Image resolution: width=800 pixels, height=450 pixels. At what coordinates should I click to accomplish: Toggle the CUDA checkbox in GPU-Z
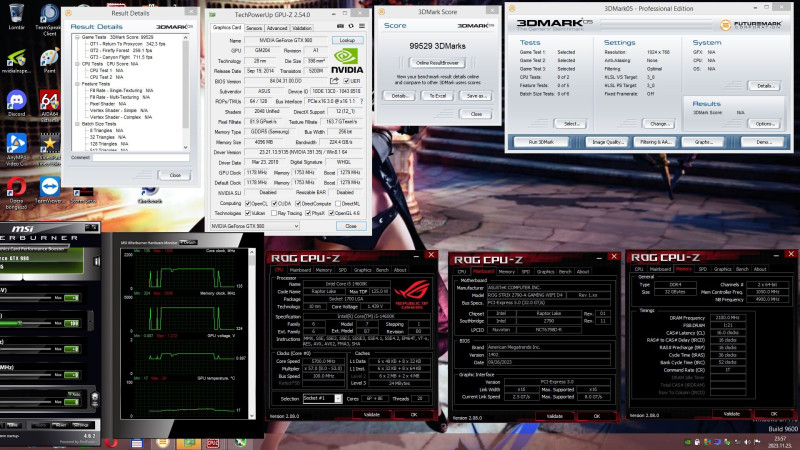[x=274, y=204]
